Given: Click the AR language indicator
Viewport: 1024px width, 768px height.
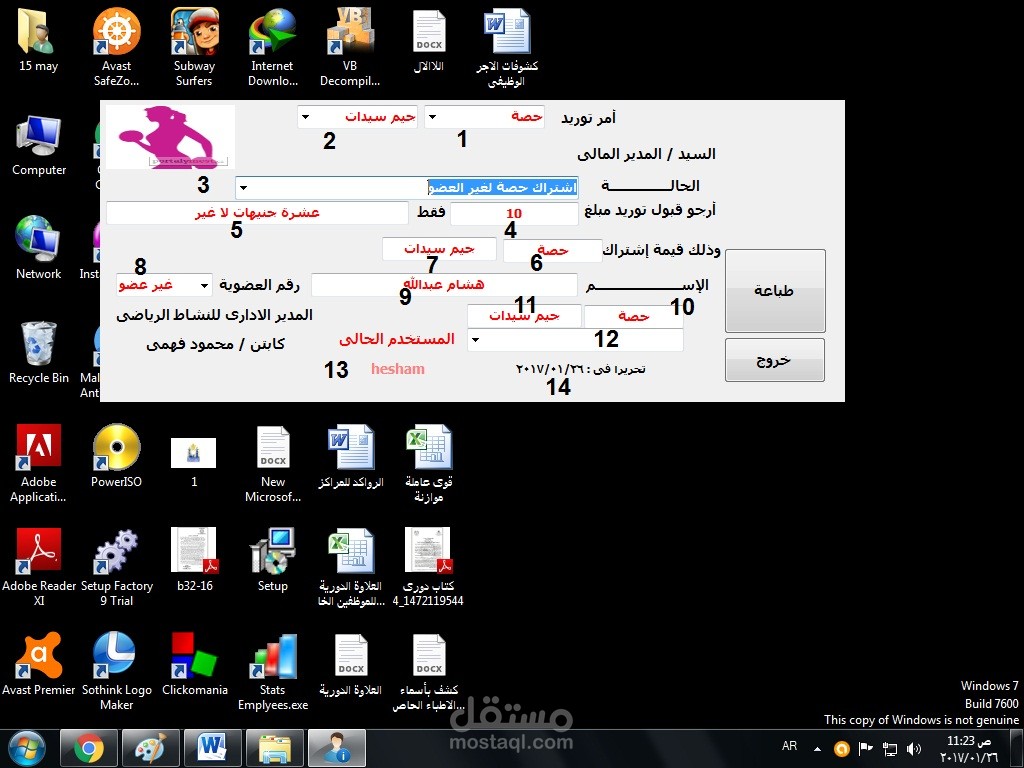Looking at the screenshot, I should coord(790,746).
